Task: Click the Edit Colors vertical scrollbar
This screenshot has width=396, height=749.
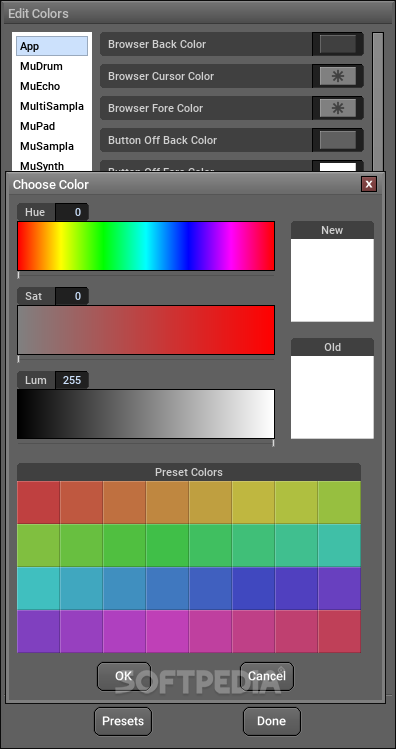Action: 378,101
